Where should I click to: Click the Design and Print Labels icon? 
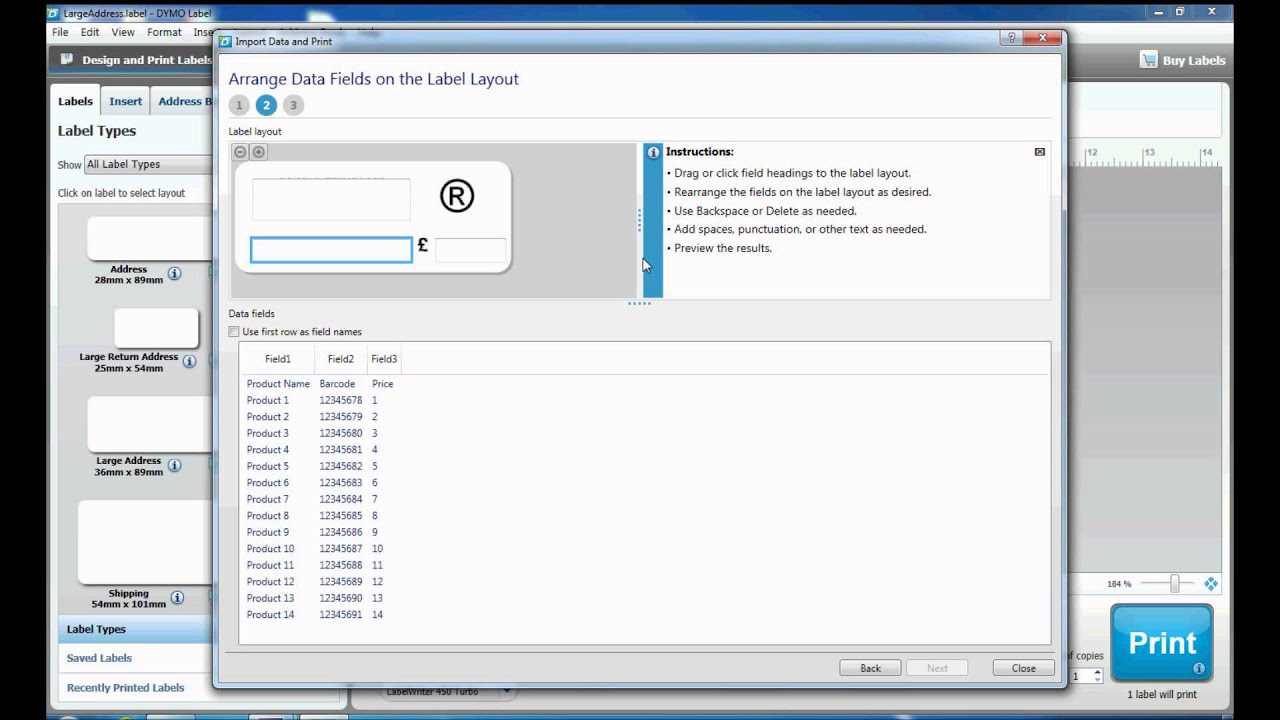point(67,59)
